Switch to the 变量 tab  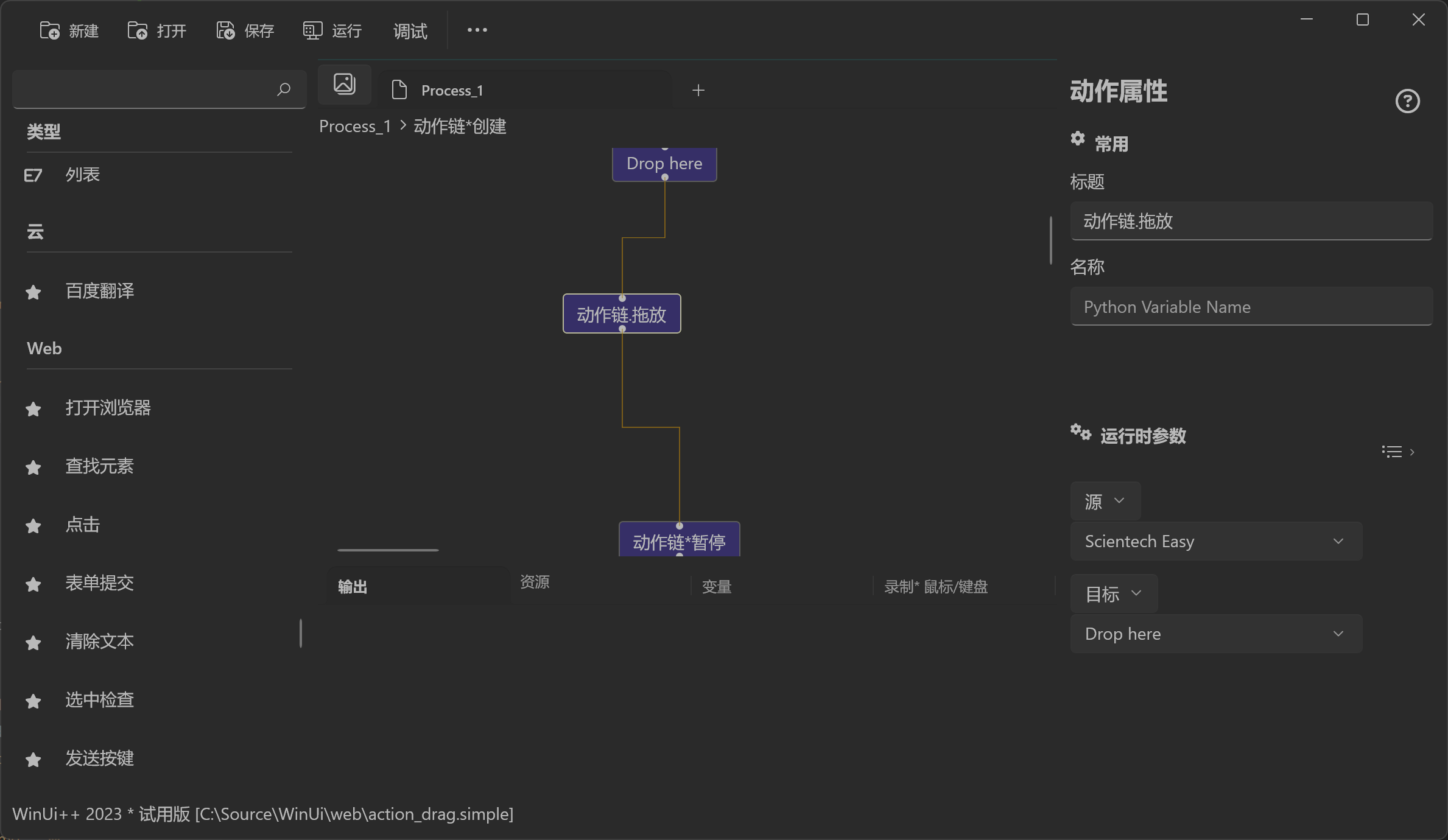716,586
